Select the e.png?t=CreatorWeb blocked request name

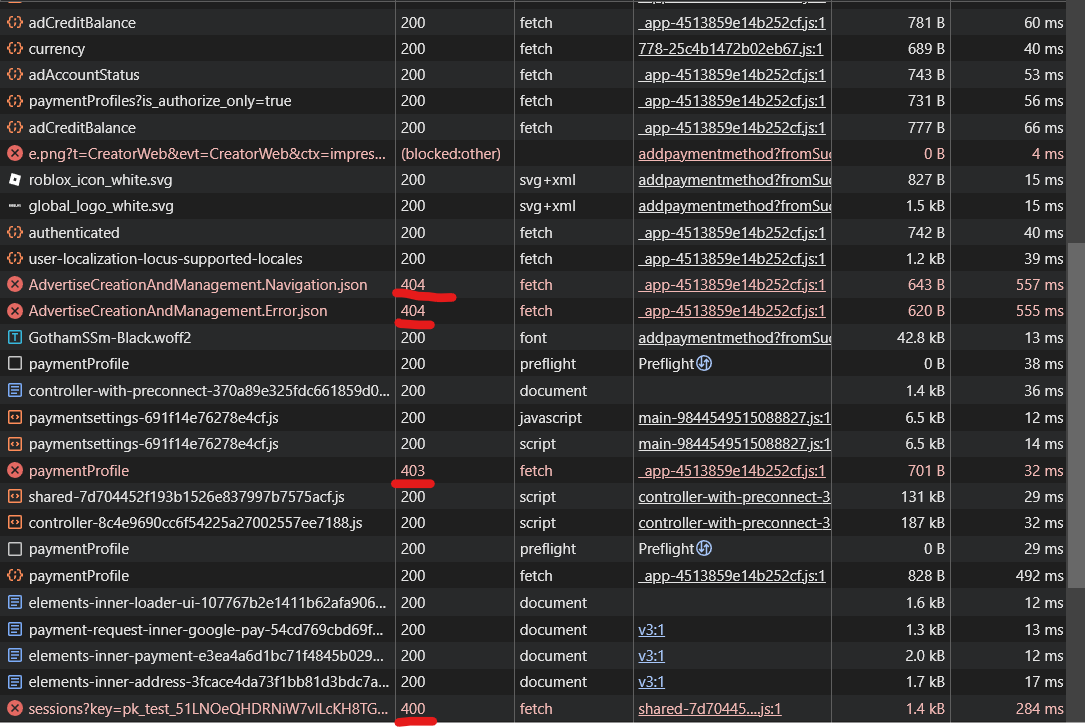[207, 154]
